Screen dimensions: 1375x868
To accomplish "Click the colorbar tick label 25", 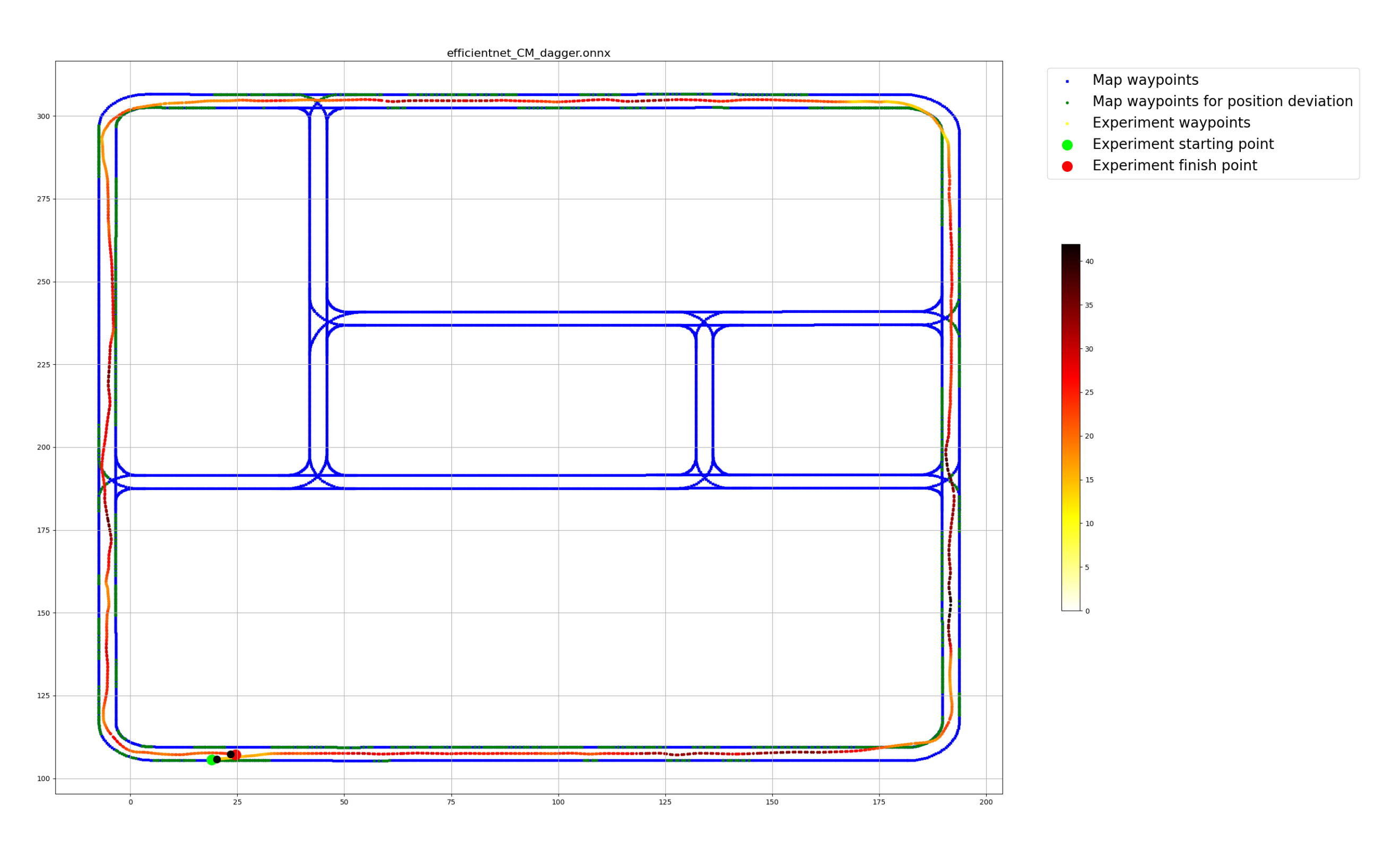I will click(1089, 392).
